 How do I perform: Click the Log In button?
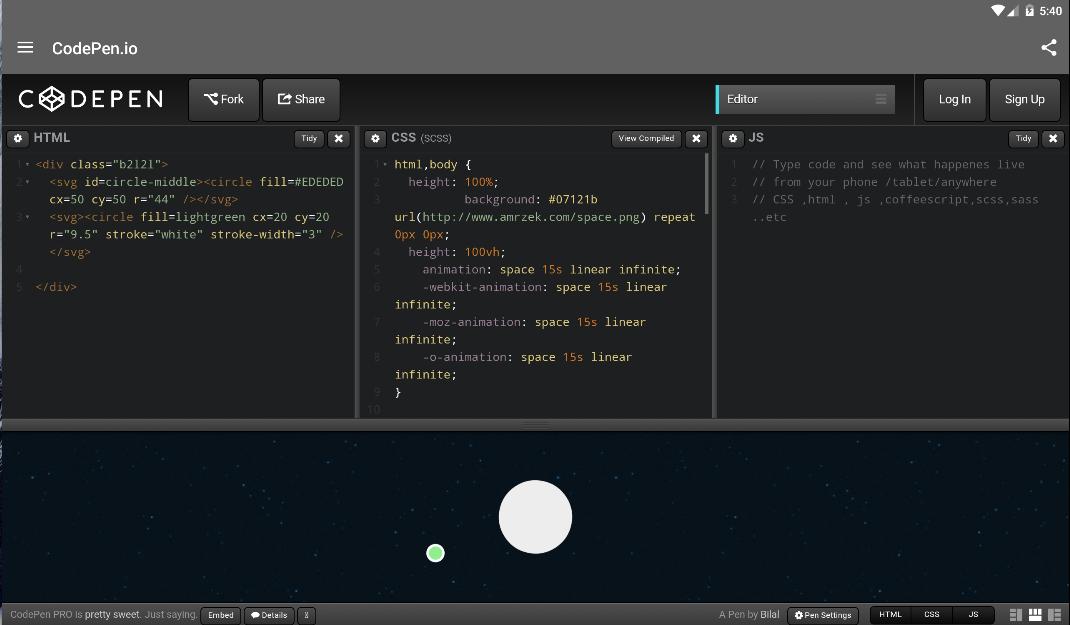pyautogui.click(x=955, y=100)
